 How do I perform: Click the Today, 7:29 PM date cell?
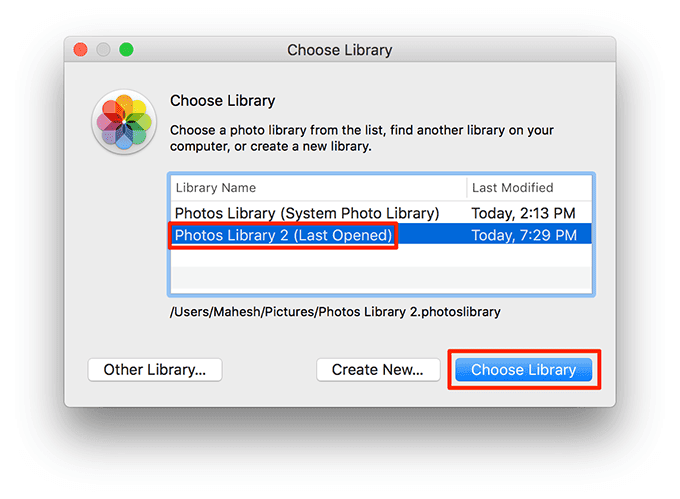coord(524,235)
